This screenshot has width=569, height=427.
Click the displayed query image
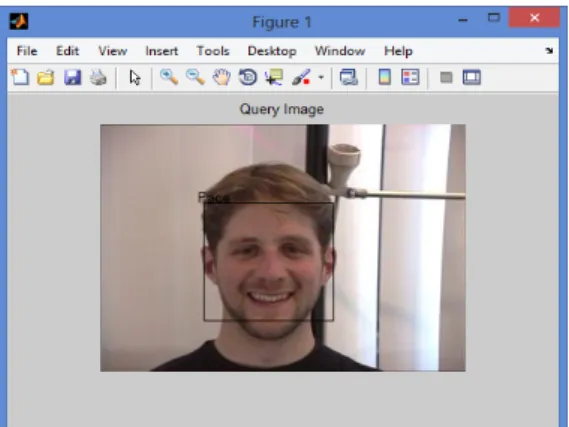click(283, 248)
